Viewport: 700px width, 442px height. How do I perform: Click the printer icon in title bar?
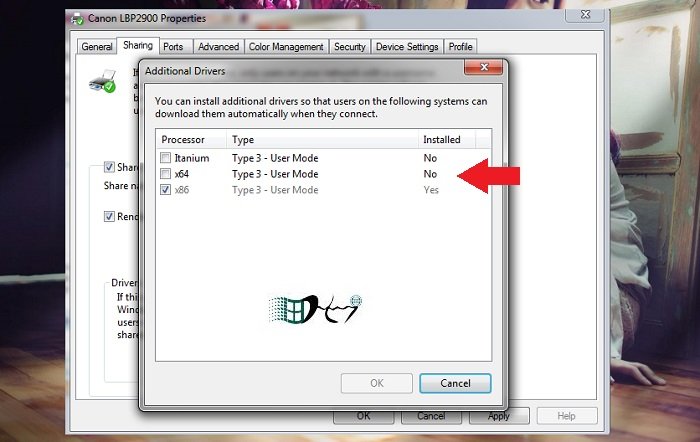pos(77,18)
